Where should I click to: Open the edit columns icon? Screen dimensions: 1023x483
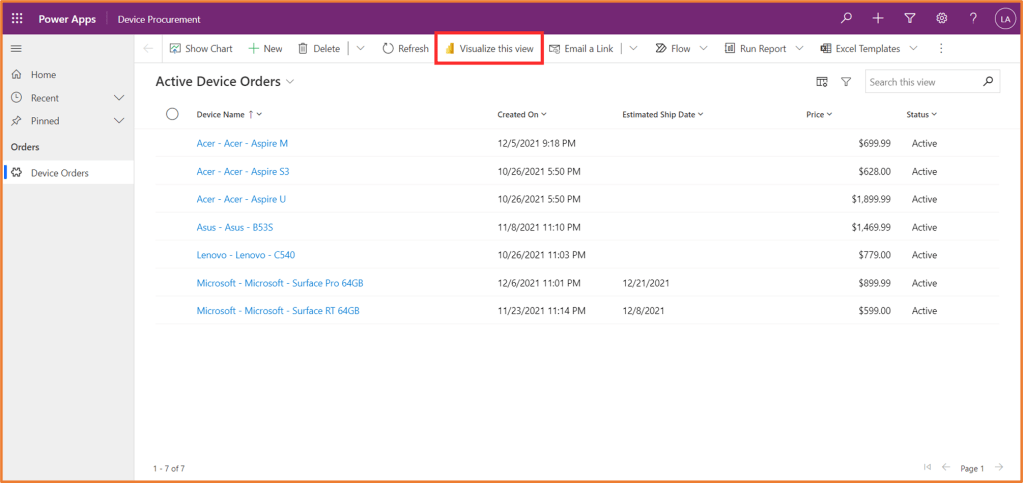[822, 82]
